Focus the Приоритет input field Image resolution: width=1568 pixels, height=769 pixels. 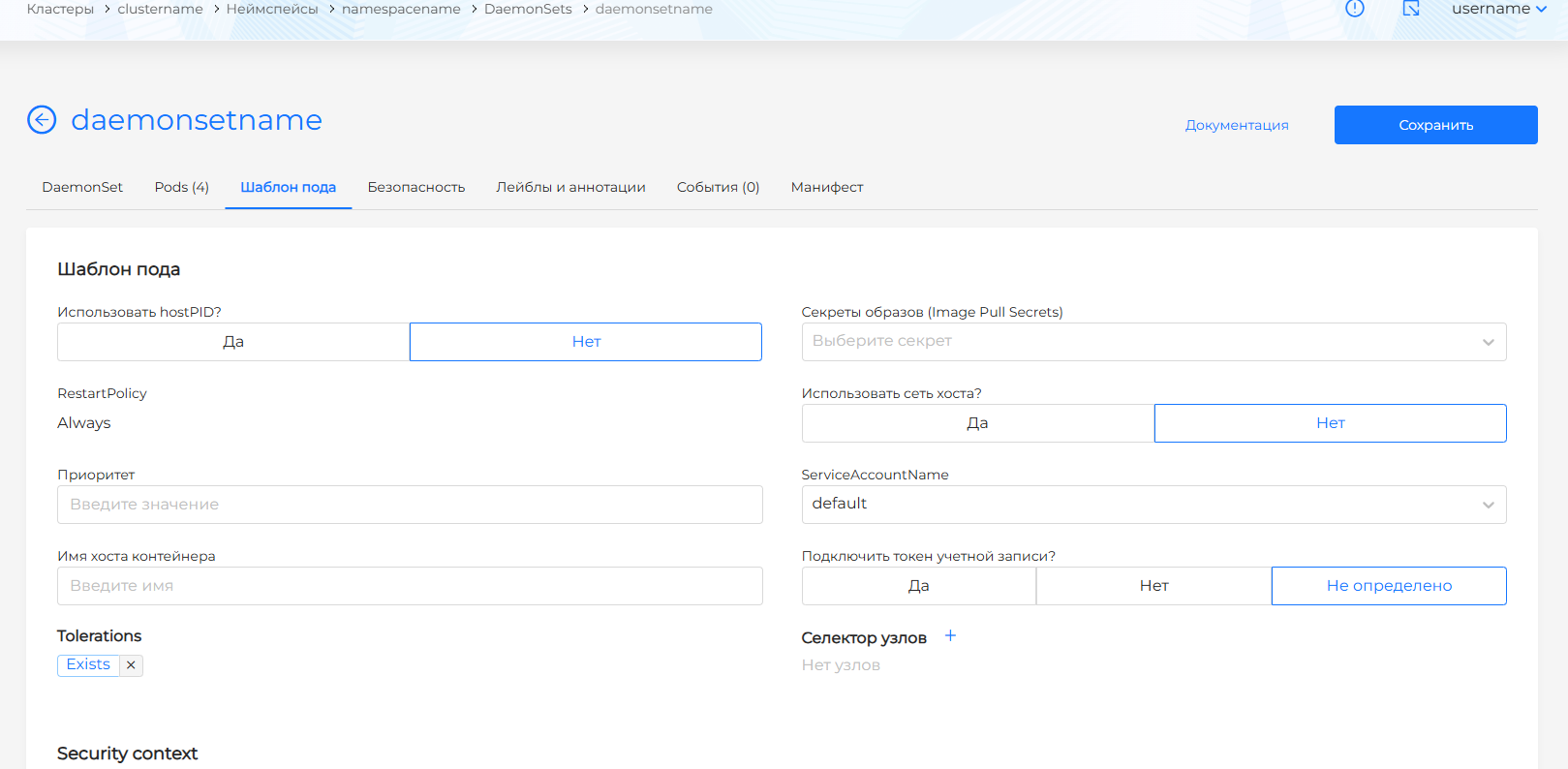click(410, 505)
